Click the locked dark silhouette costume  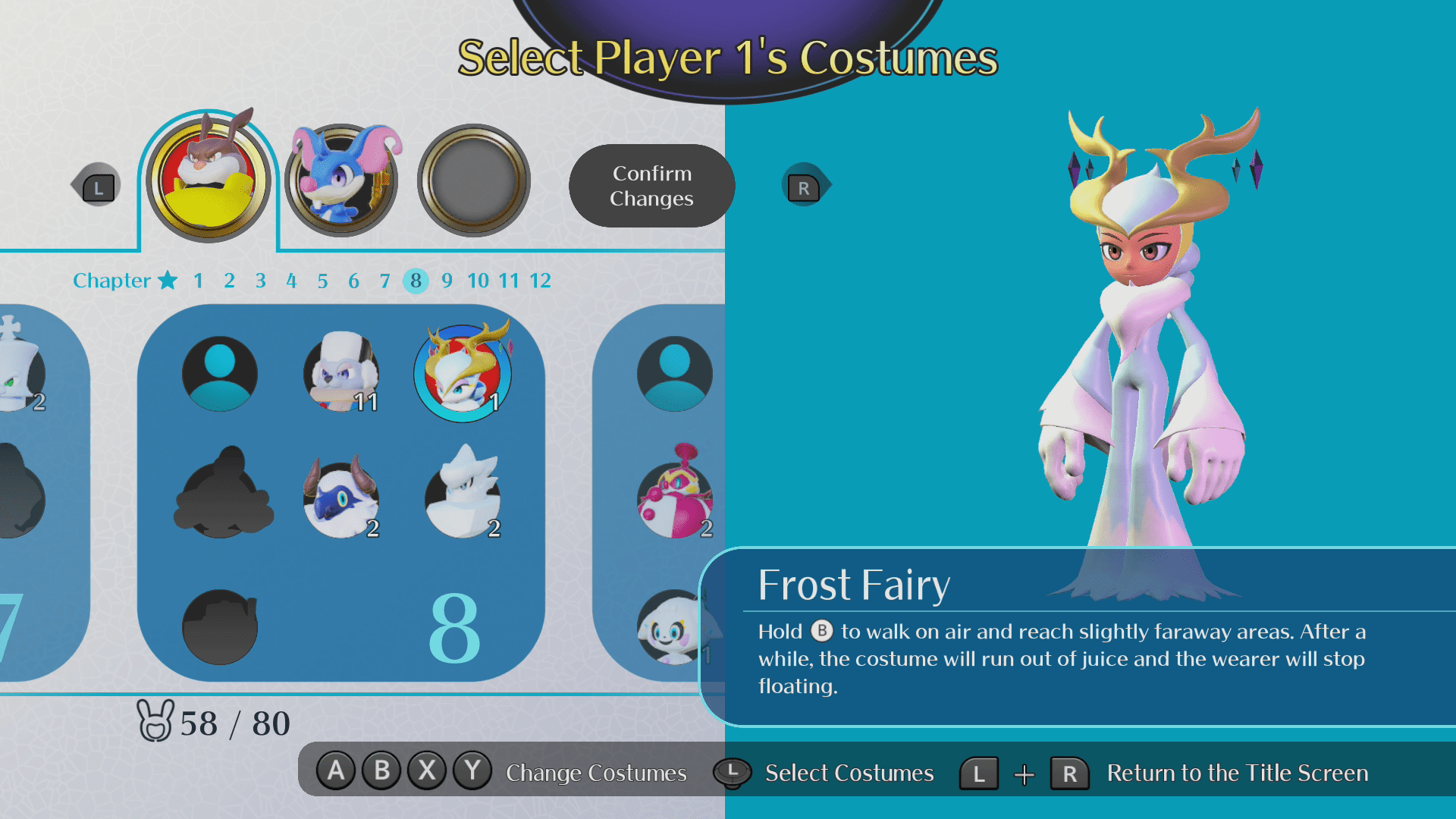(224, 493)
